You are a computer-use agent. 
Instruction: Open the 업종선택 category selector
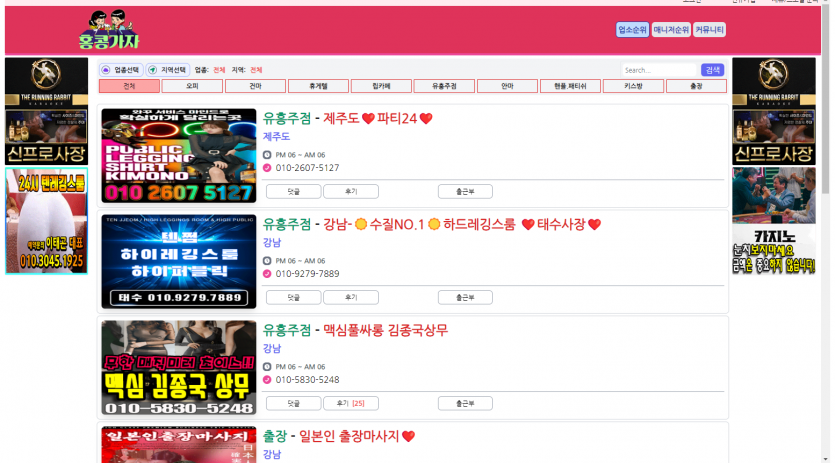pos(121,70)
